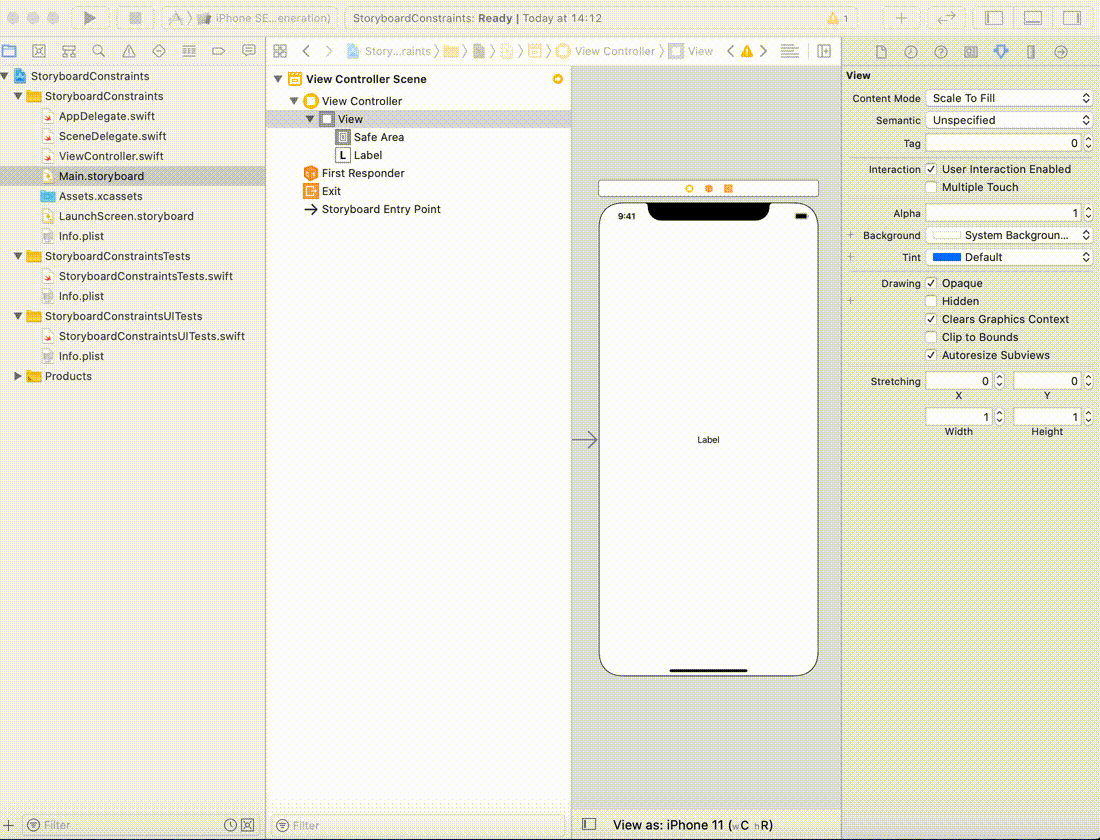Switch to the Identity inspector tab
The width and height of the screenshot is (1100, 840).
tap(971, 52)
